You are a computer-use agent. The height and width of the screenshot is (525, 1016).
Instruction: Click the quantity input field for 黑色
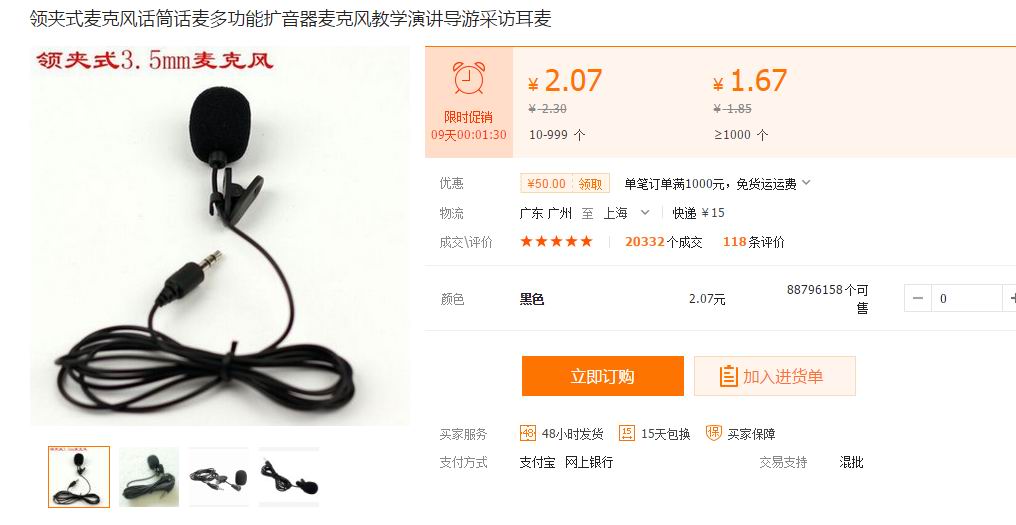pyautogui.click(x=967, y=298)
